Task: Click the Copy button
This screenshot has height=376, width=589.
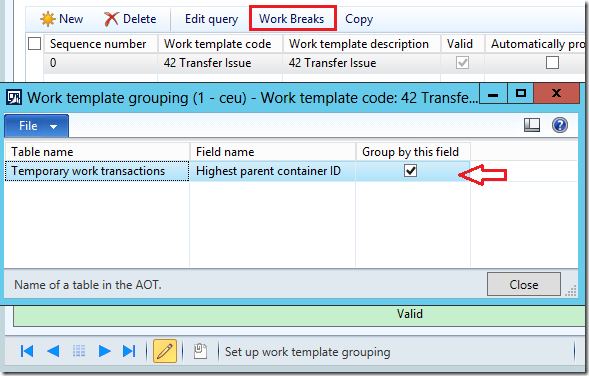Action: (x=359, y=19)
